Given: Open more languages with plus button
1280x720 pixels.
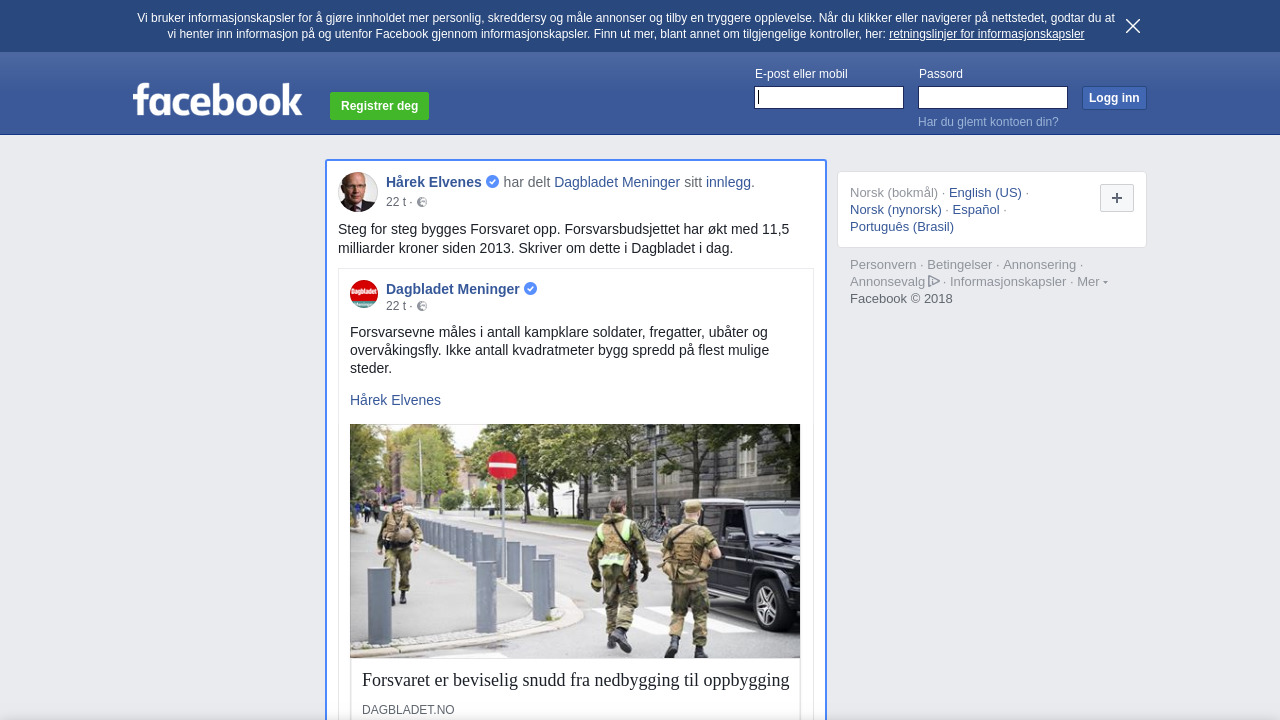Looking at the screenshot, I should [1116, 198].
